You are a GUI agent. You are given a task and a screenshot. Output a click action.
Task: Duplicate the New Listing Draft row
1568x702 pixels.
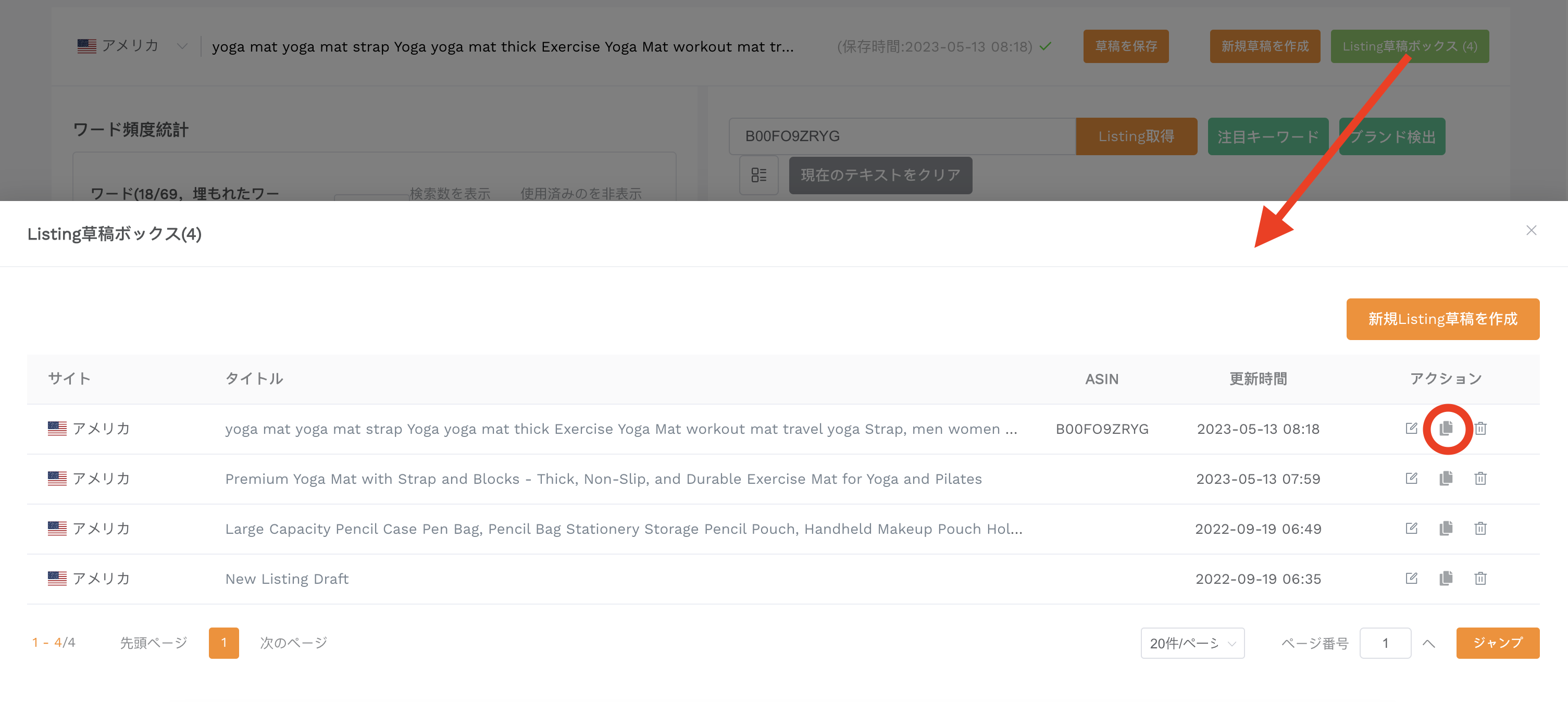tap(1446, 578)
